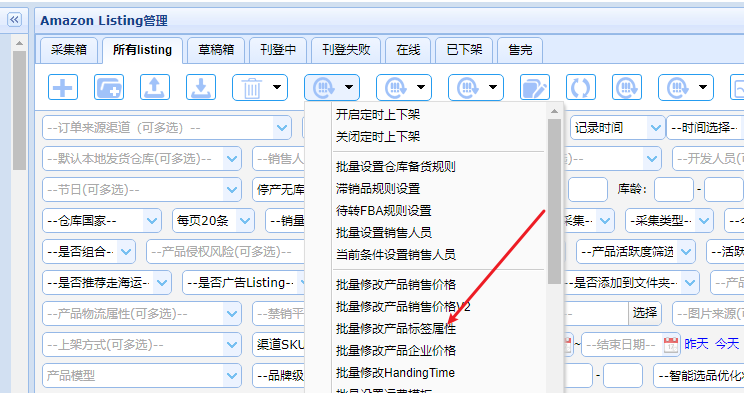Click the download arrow toolbar icon
The height and width of the screenshot is (393, 744).
click(201, 87)
